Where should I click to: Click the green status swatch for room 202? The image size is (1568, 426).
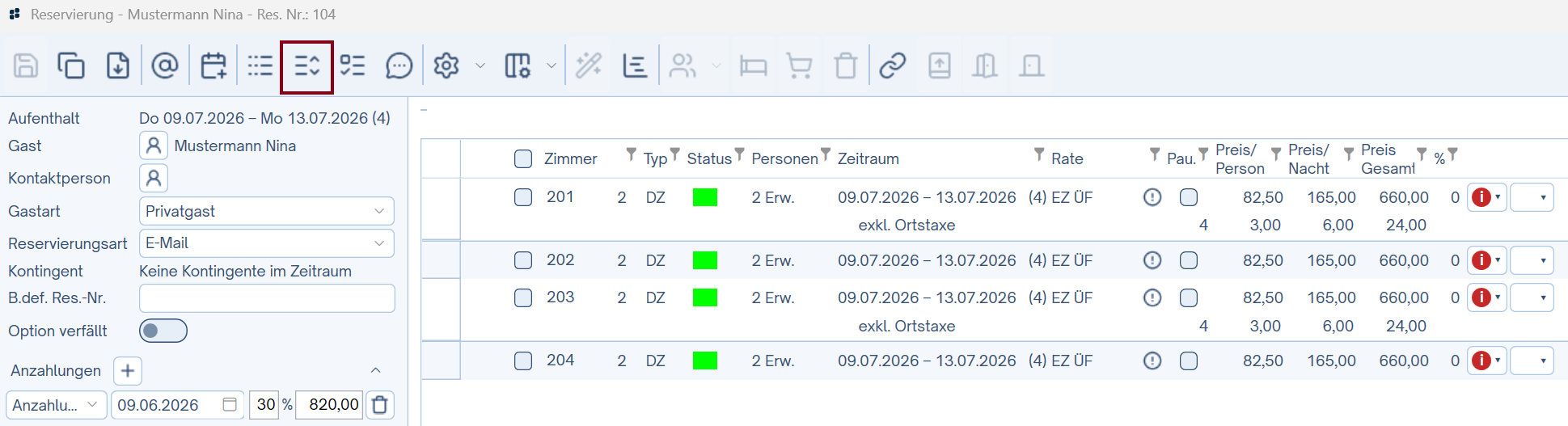pyautogui.click(x=705, y=260)
